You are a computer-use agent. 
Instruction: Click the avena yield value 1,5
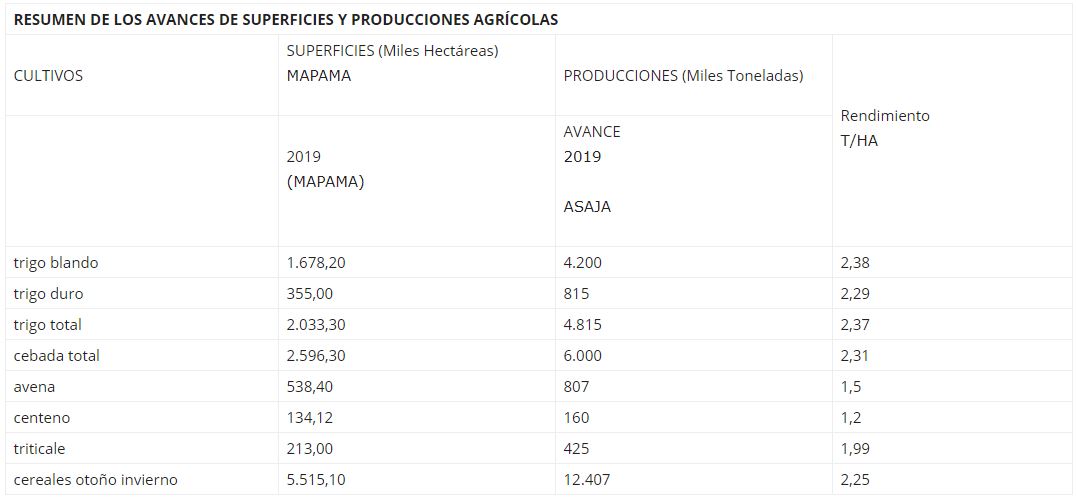point(851,387)
